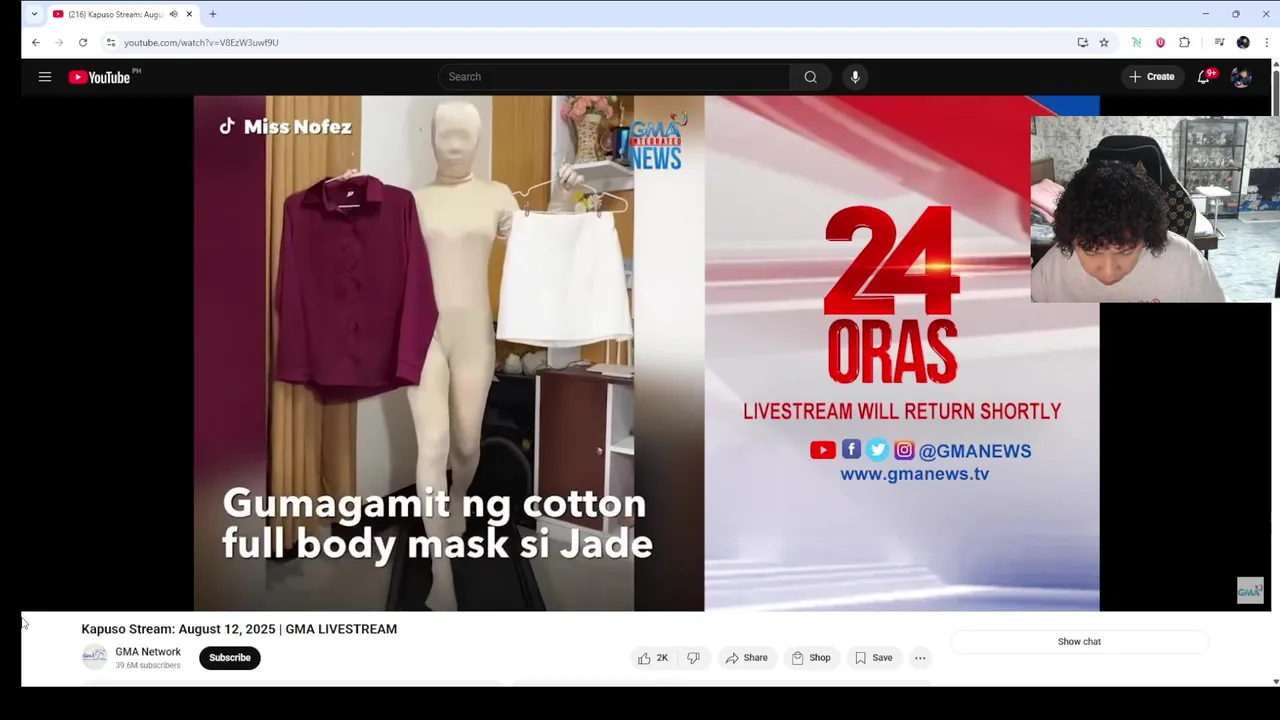Open the red shield extension icon

pyautogui.click(x=1160, y=42)
